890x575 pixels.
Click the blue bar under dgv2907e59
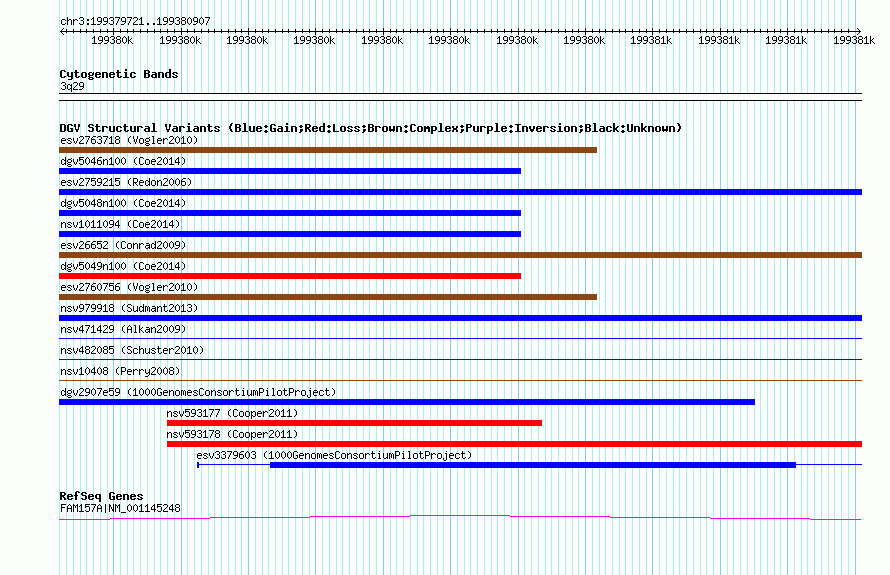click(x=407, y=402)
